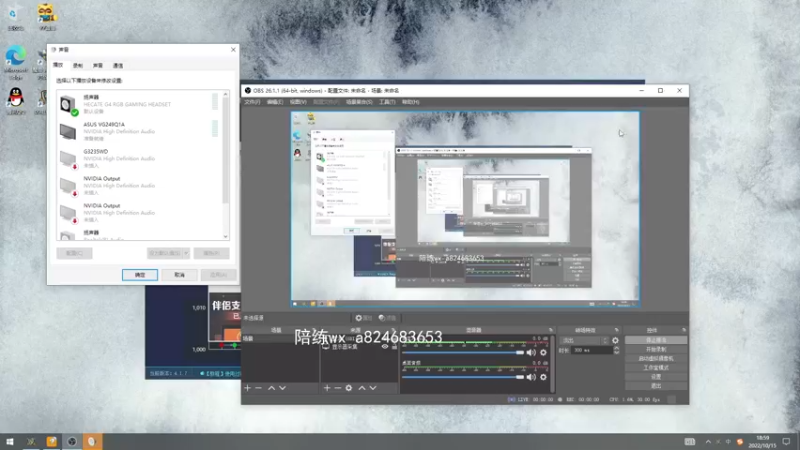This screenshot has width=800, height=450.
Task: Open the OBS Help menu
Action: coord(410,102)
